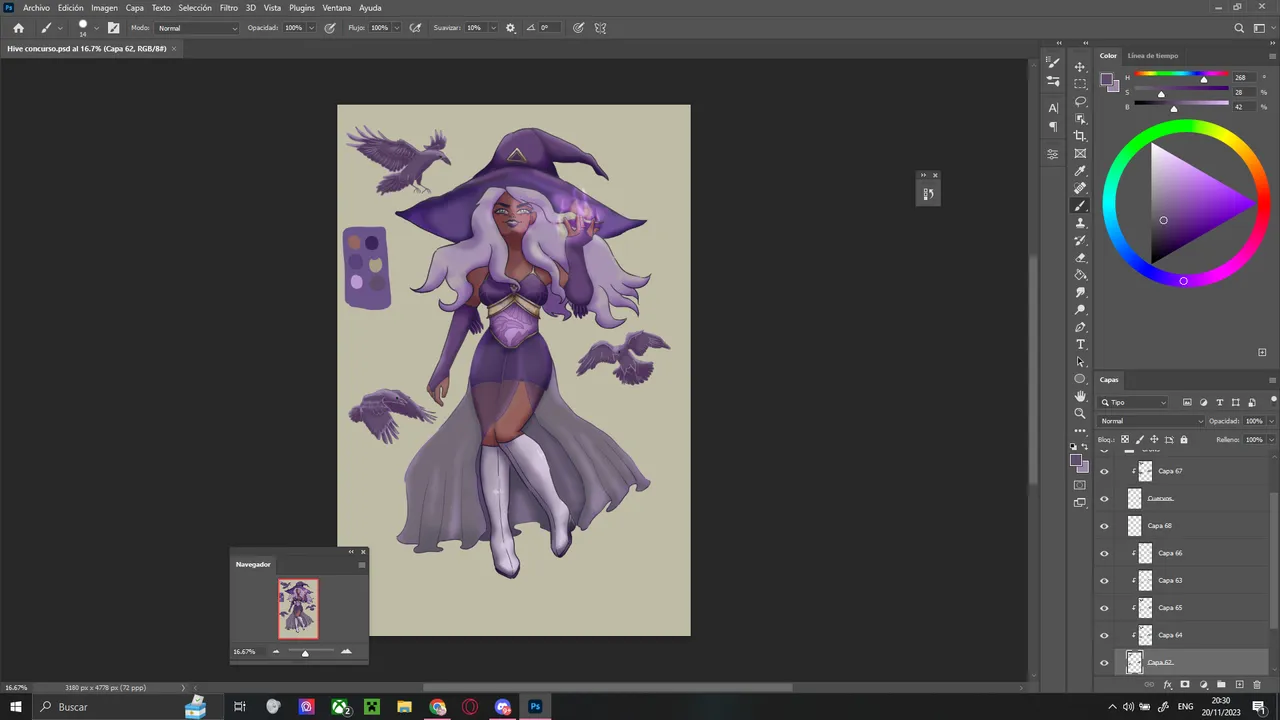
Task: Hide the Capa 63 layer
Action: click(1104, 580)
